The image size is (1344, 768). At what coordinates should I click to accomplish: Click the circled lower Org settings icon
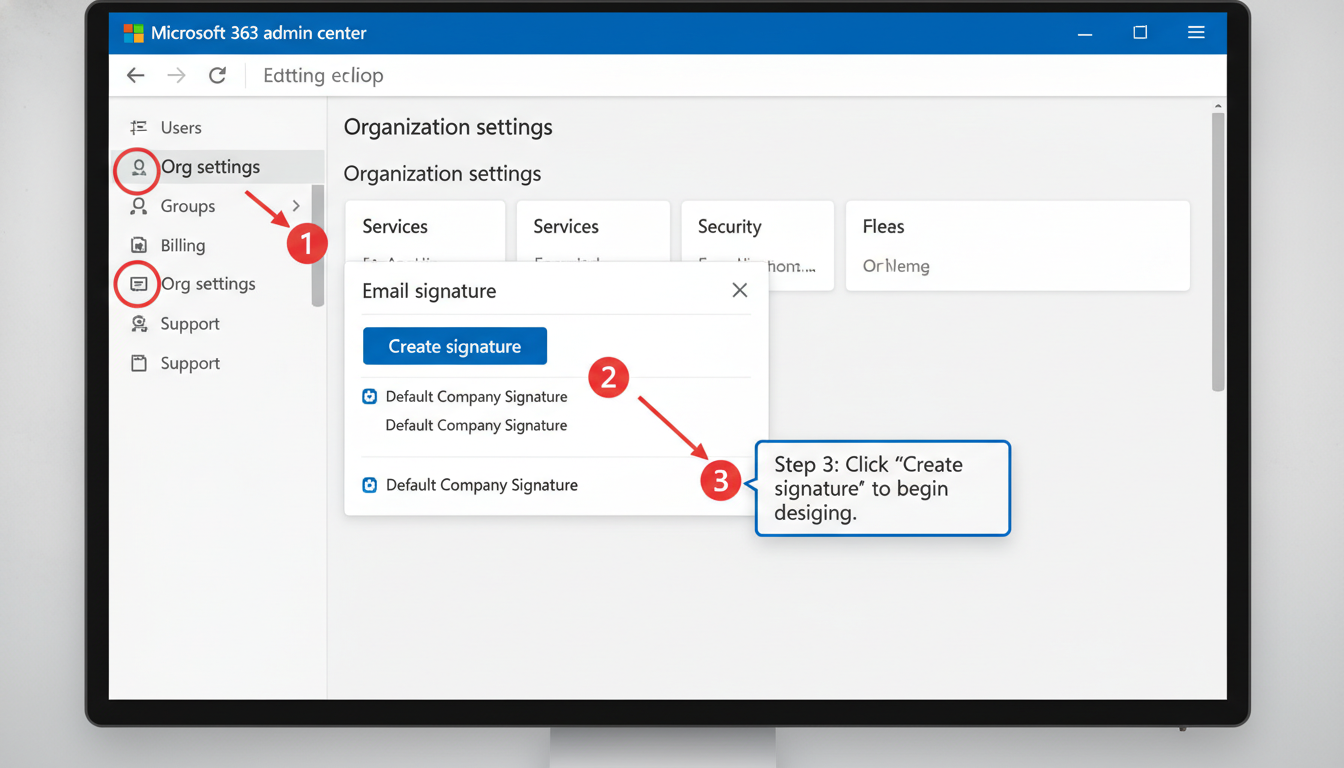[139, 284]
